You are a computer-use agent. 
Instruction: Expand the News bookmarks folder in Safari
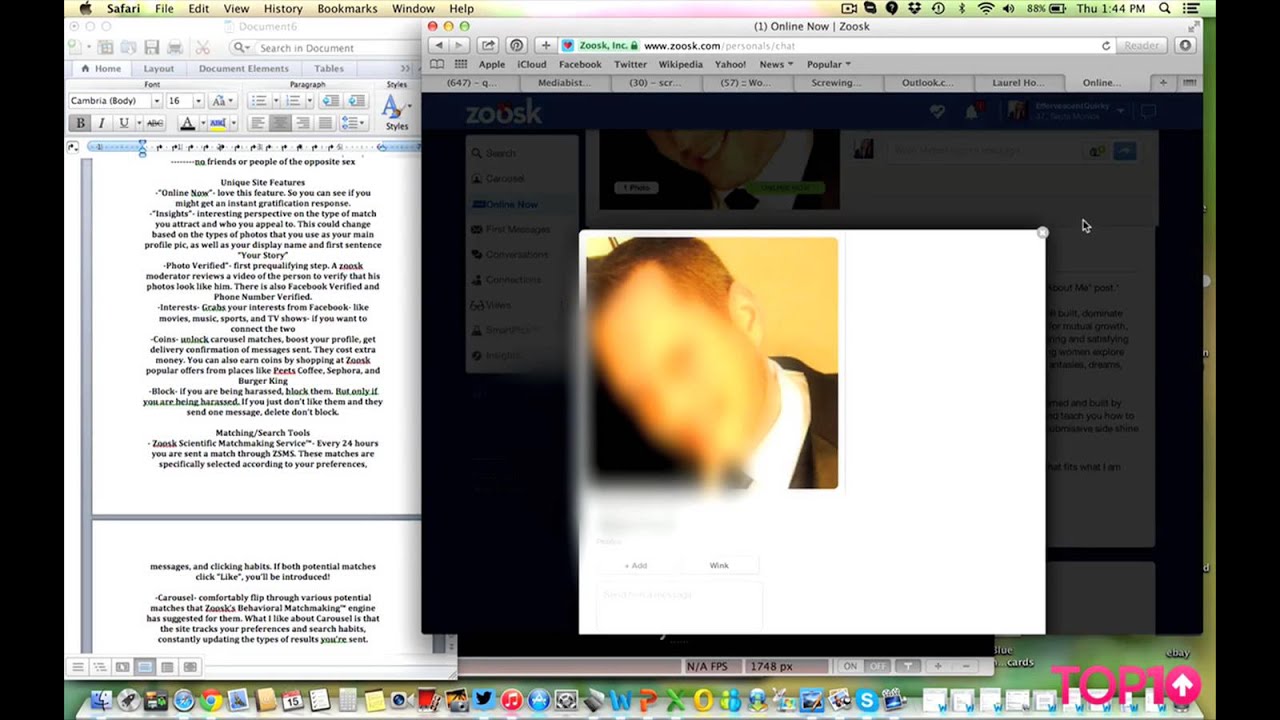[776, 64]
